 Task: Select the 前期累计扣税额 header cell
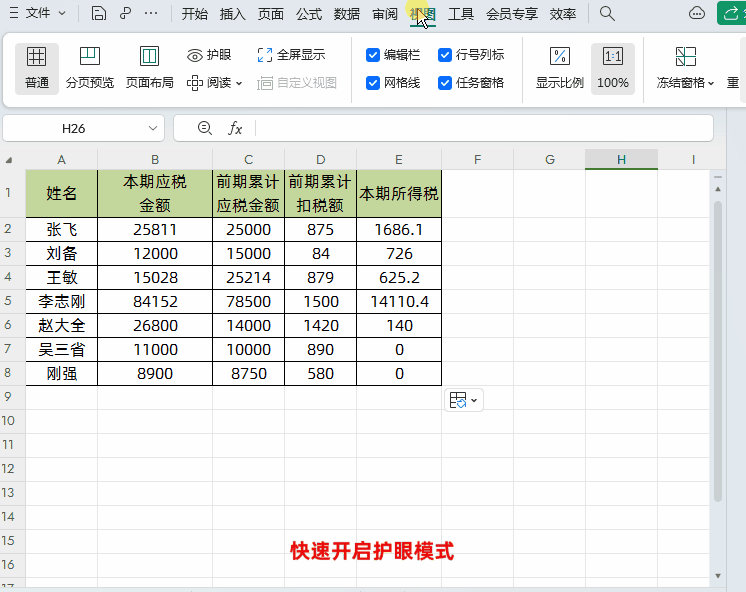pos(321,194)
